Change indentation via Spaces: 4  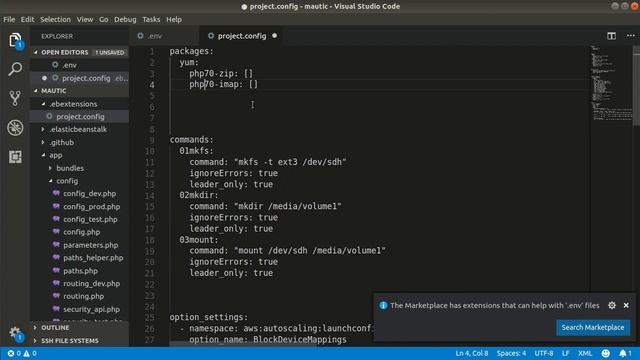[x=511, y=353]
